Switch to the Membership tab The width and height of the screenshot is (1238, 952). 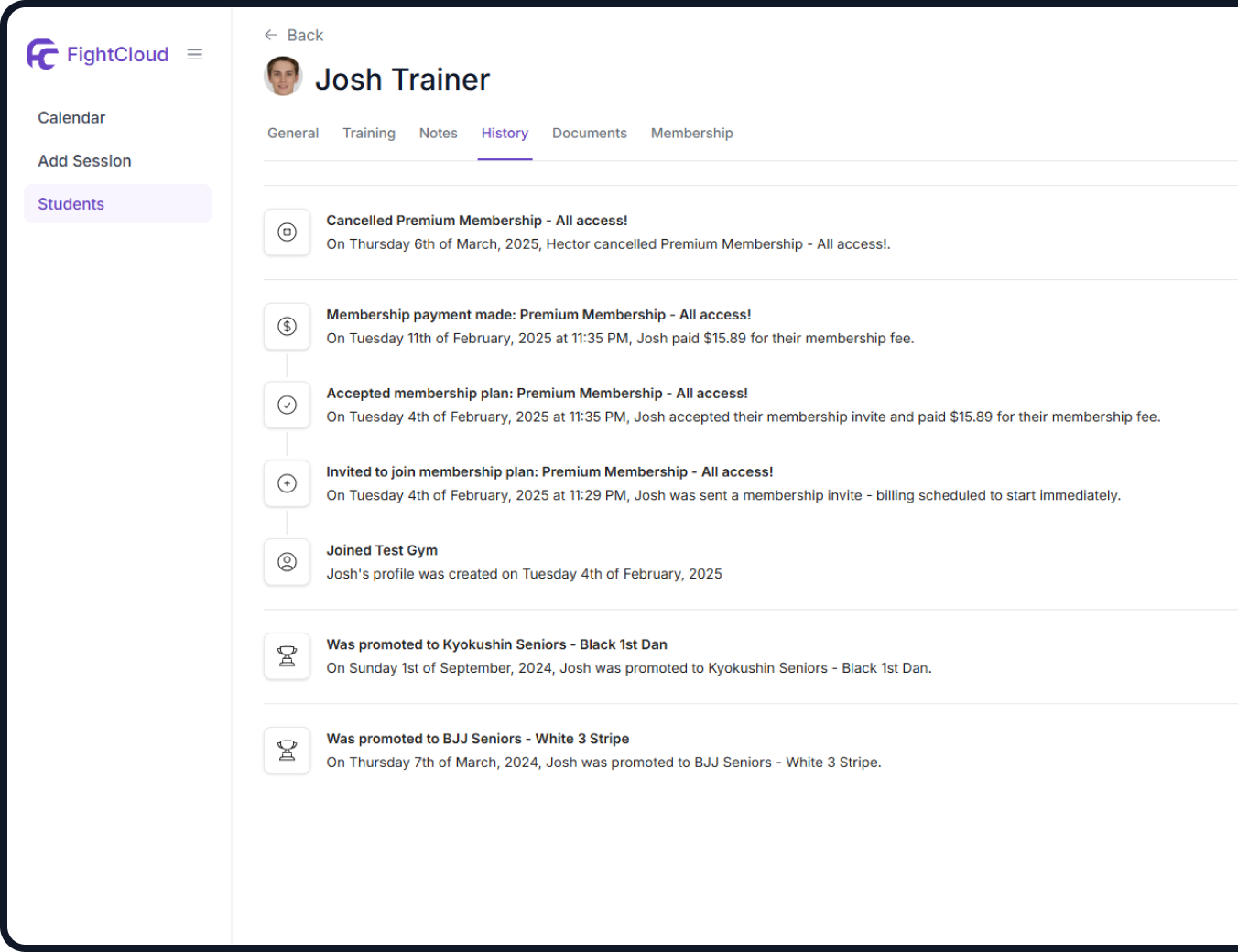pyautogui.click(x=691, y=134)
